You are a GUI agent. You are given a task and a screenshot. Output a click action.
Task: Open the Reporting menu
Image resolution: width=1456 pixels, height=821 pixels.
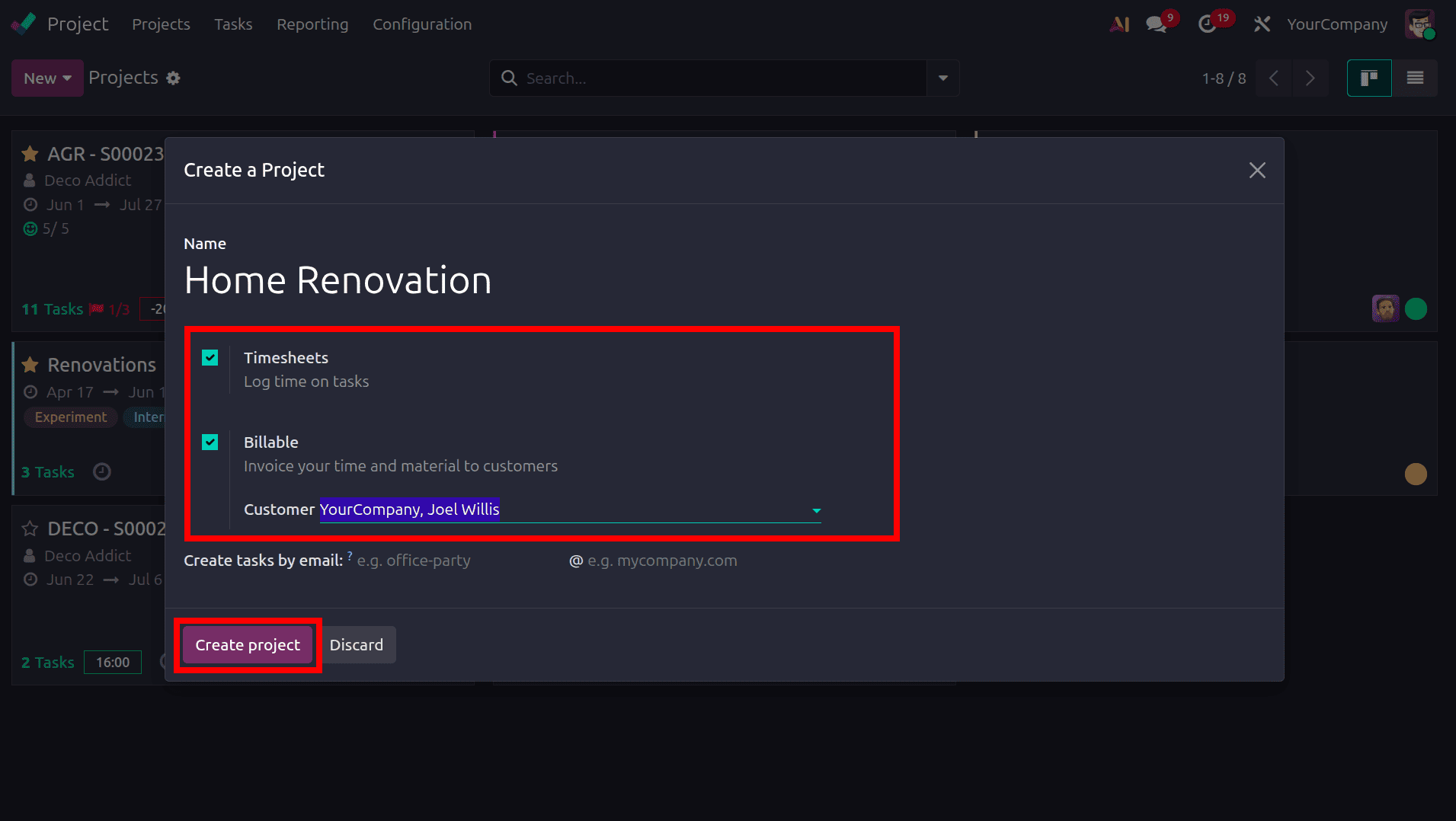pyautogui.click(x=312, y=24)
